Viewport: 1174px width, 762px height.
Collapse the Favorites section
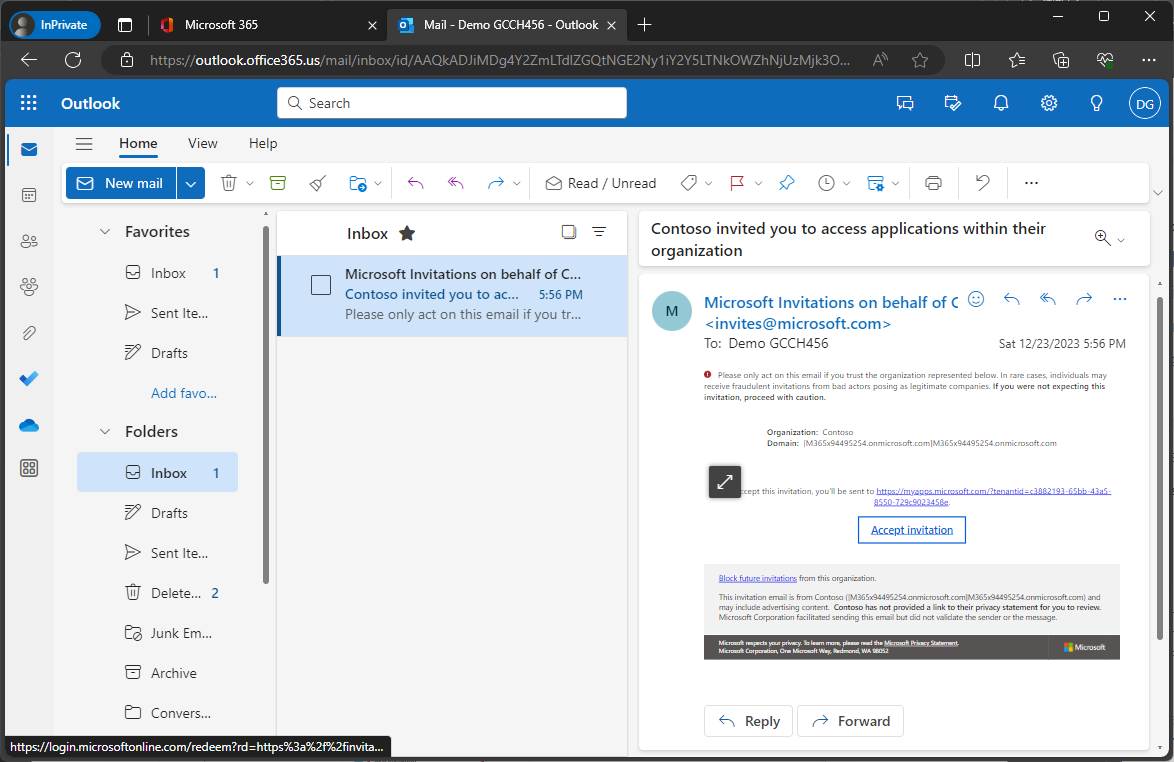[104, 231]
